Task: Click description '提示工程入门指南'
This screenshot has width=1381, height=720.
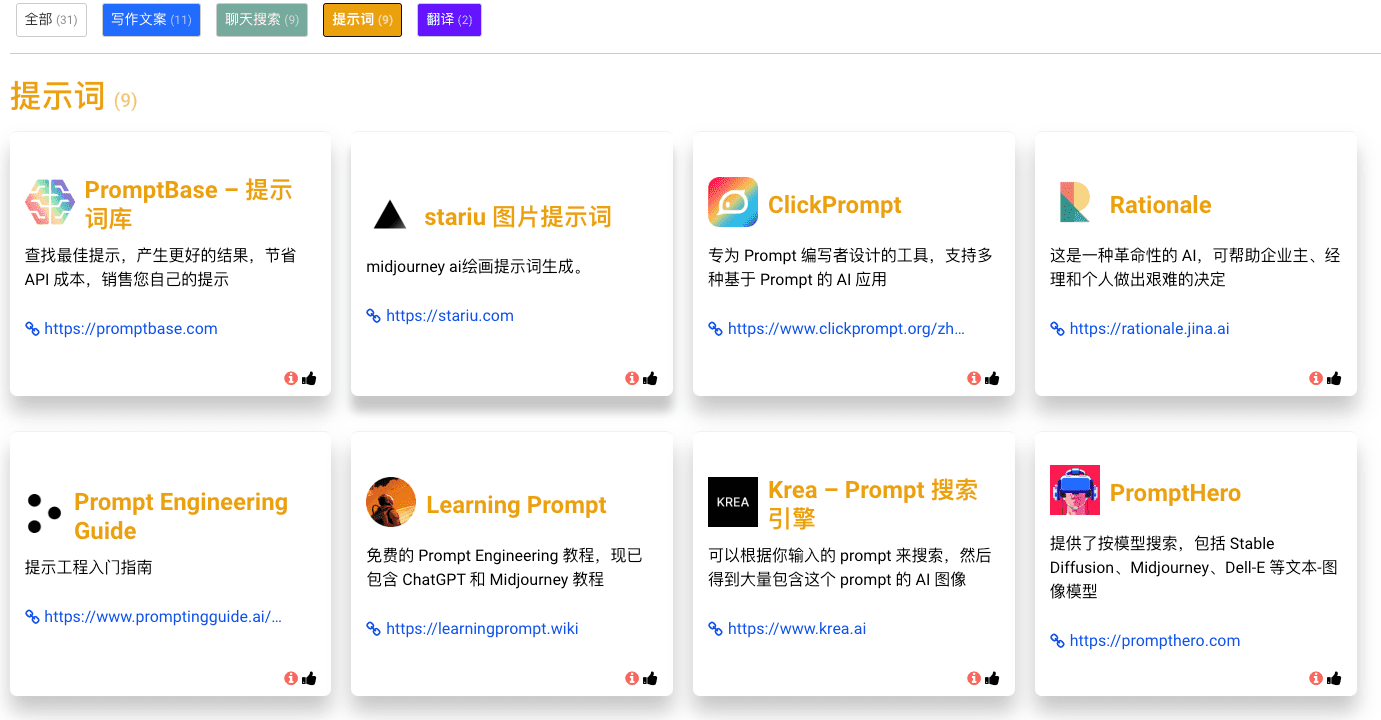Action: click(x=89, y=567)
